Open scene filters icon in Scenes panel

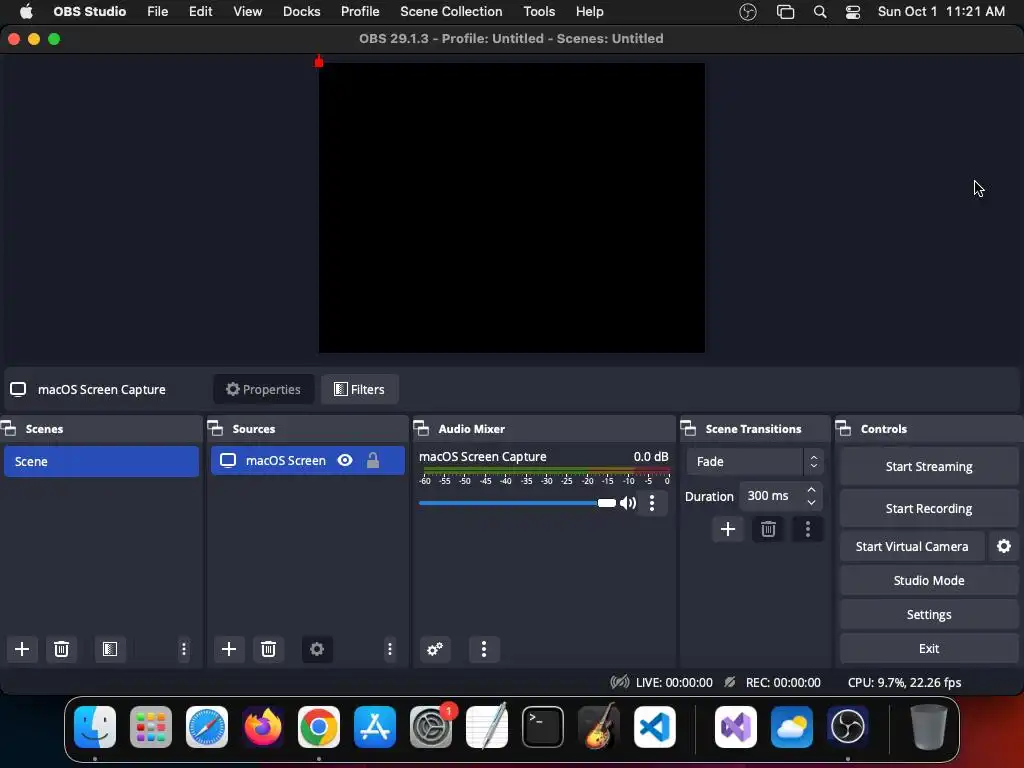(x=110, y=649)
